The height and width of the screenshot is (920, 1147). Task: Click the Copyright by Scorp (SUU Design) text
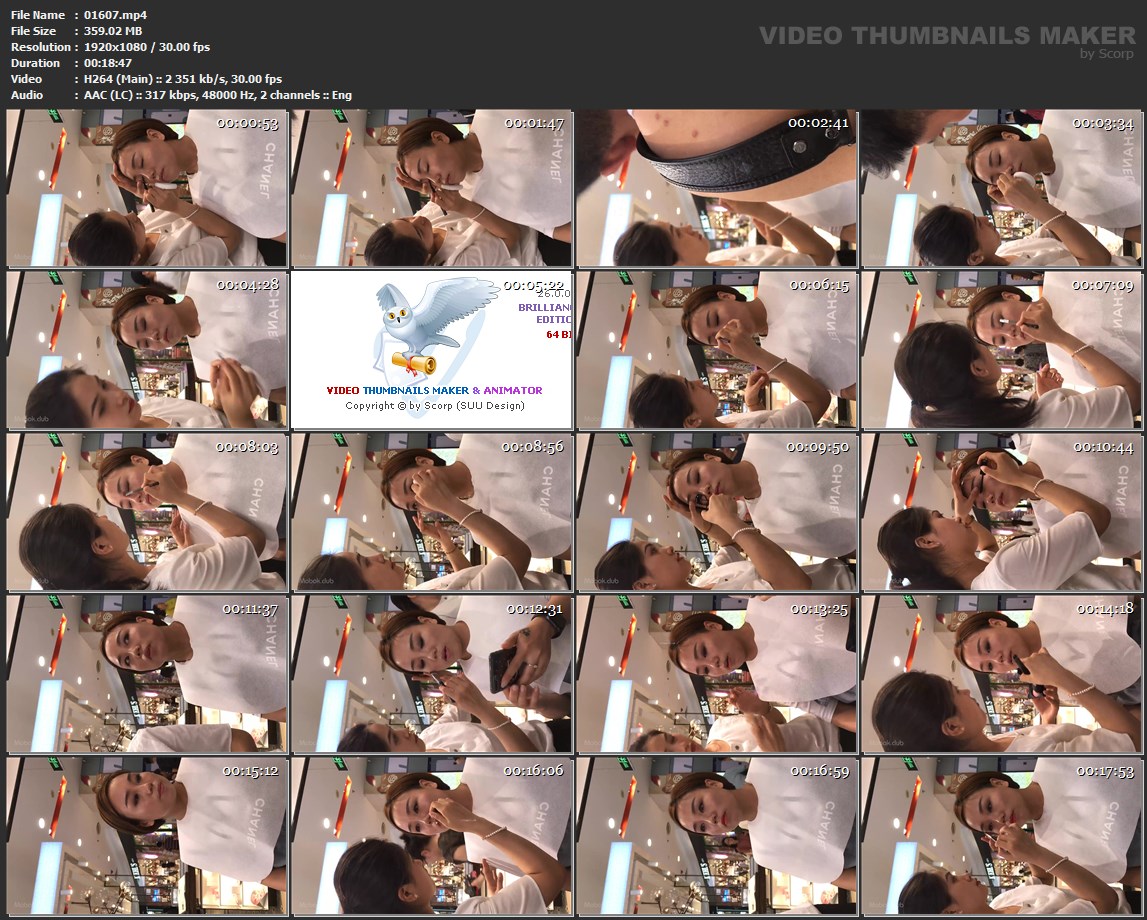pos(434,406)
